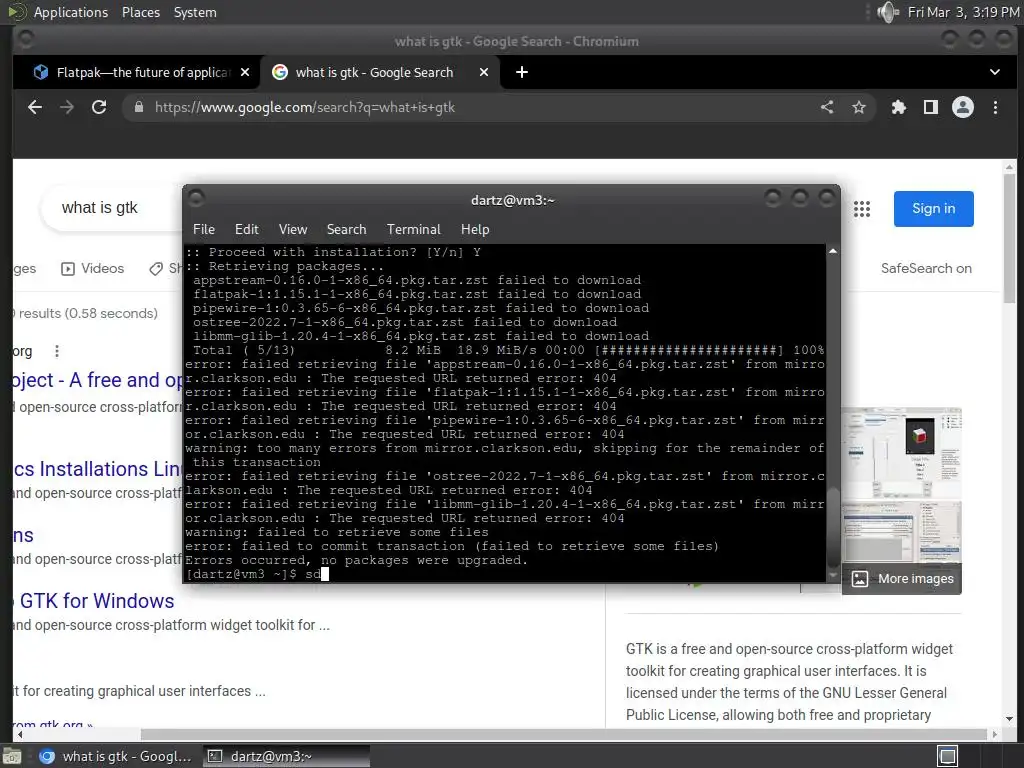The height and width of the screenshot is (768, 1024).
Task: Click the page scroll-down arrow
Action: 1010,719
